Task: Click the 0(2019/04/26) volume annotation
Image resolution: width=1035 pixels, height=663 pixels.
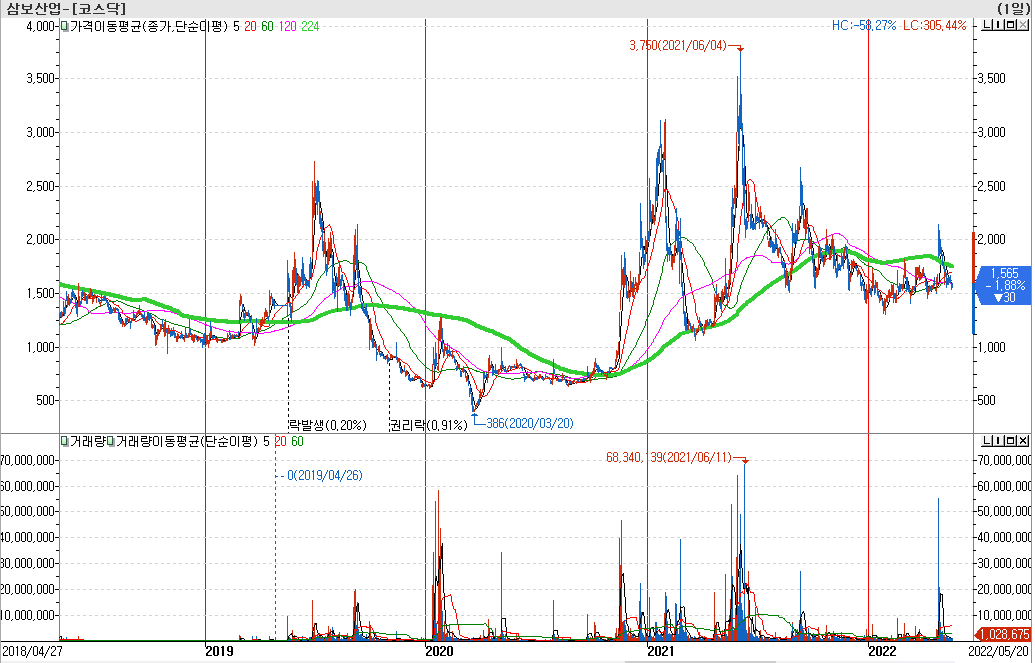Action: (325, 475)
